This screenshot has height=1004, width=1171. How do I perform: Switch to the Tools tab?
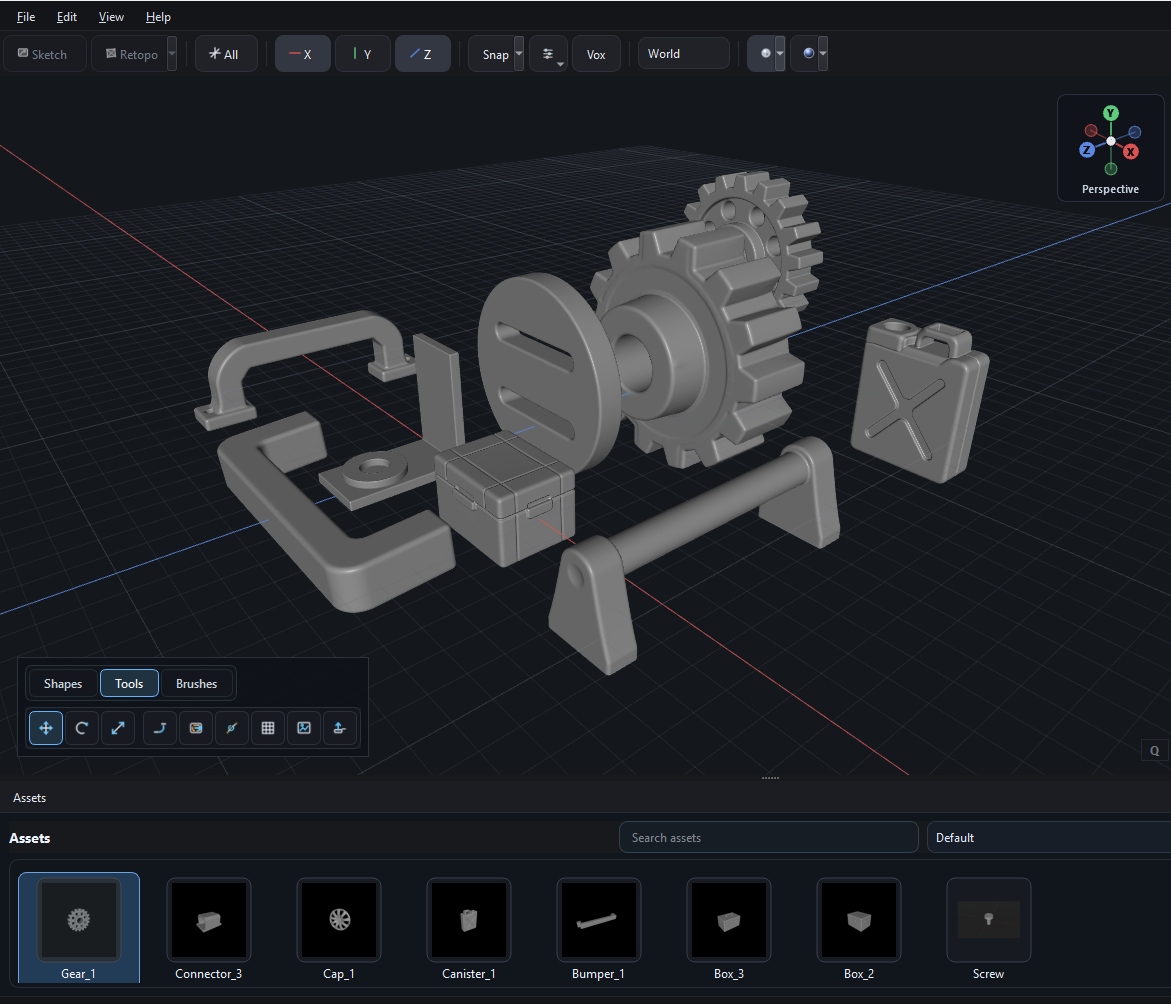tap(129, 684)
